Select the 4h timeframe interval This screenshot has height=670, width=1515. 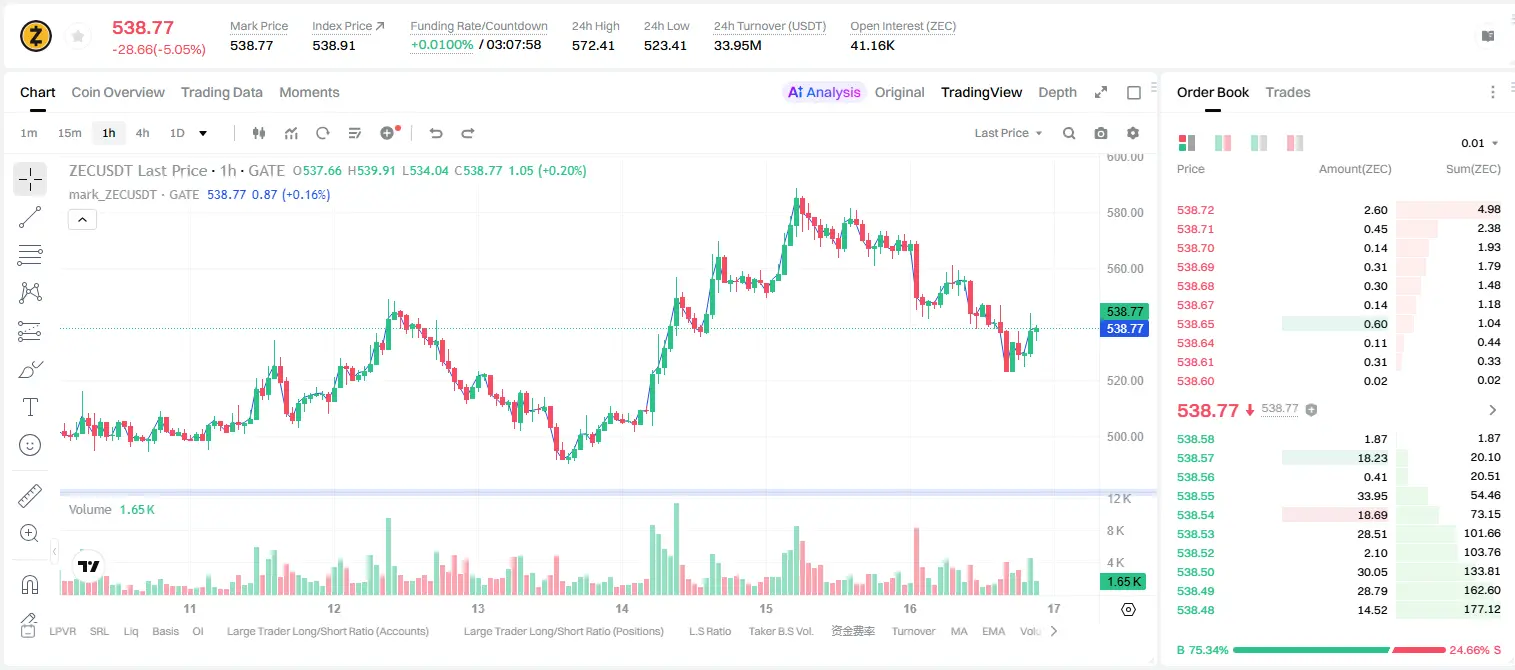tap(143, 133)
